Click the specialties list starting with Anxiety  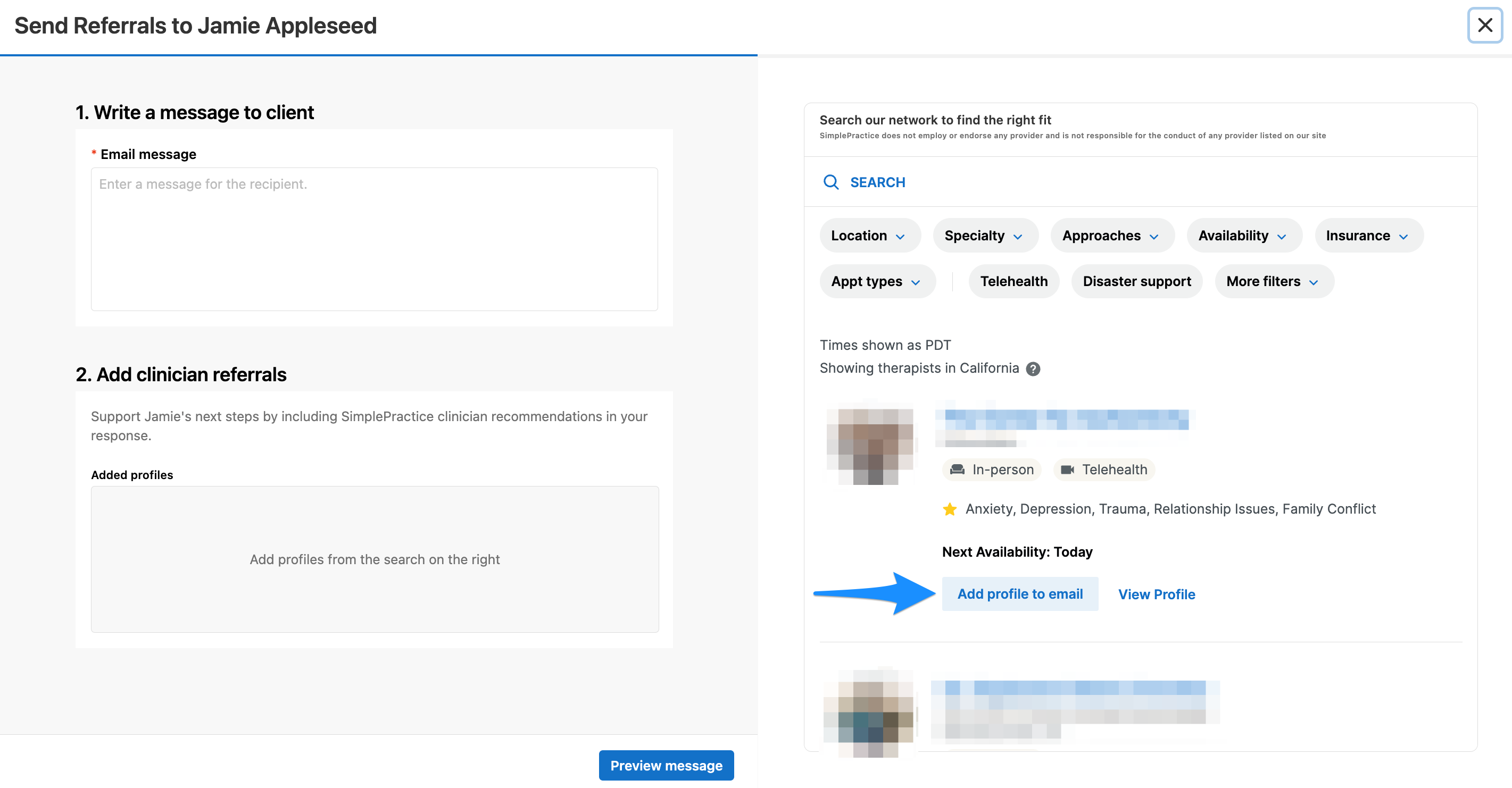pyautogui.click(x=1170, y=509)
